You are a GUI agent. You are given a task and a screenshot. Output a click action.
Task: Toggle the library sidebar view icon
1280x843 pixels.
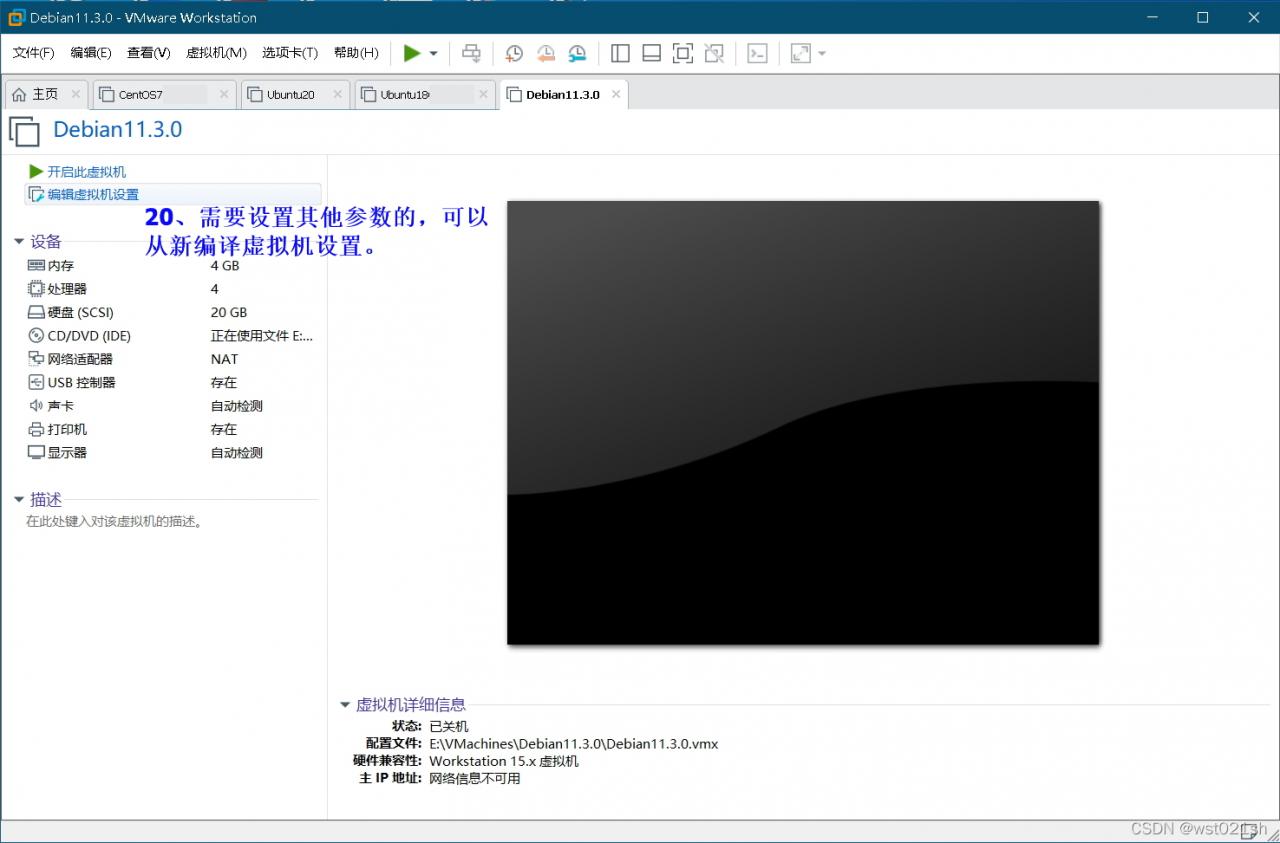(x=620, y=53)
